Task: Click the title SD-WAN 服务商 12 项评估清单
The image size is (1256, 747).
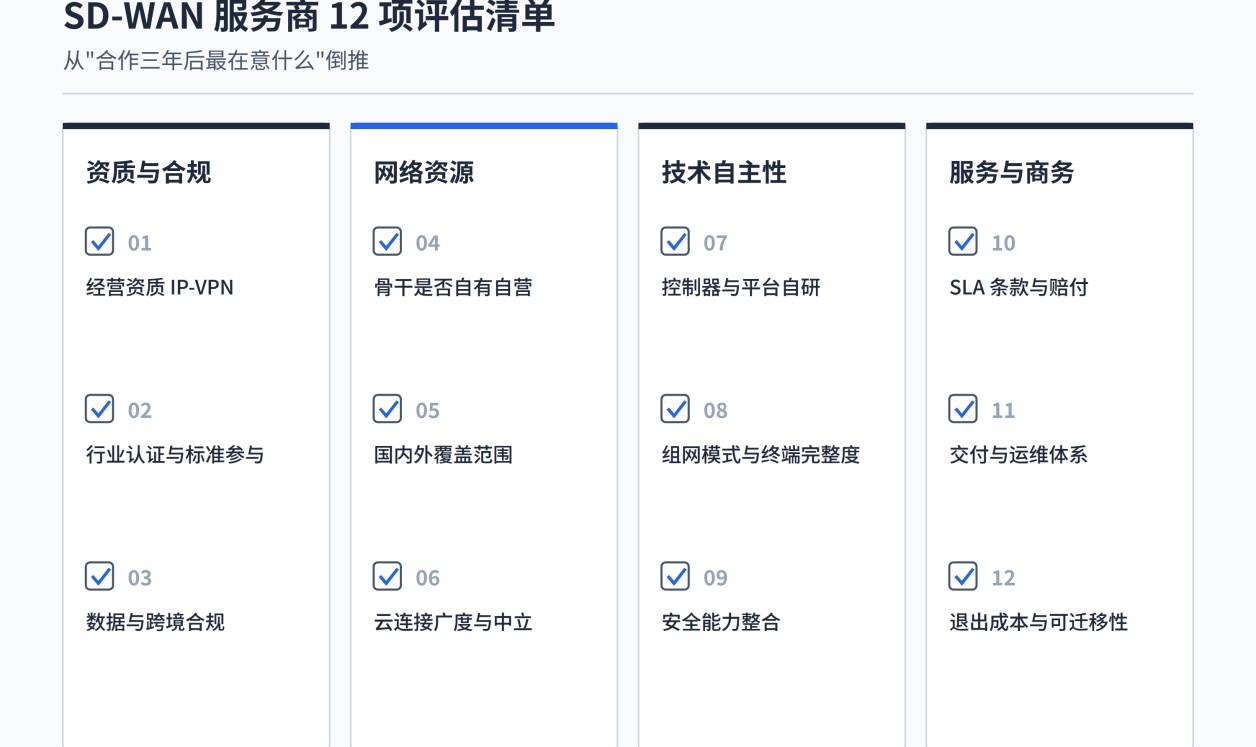Action: (309, 16)
